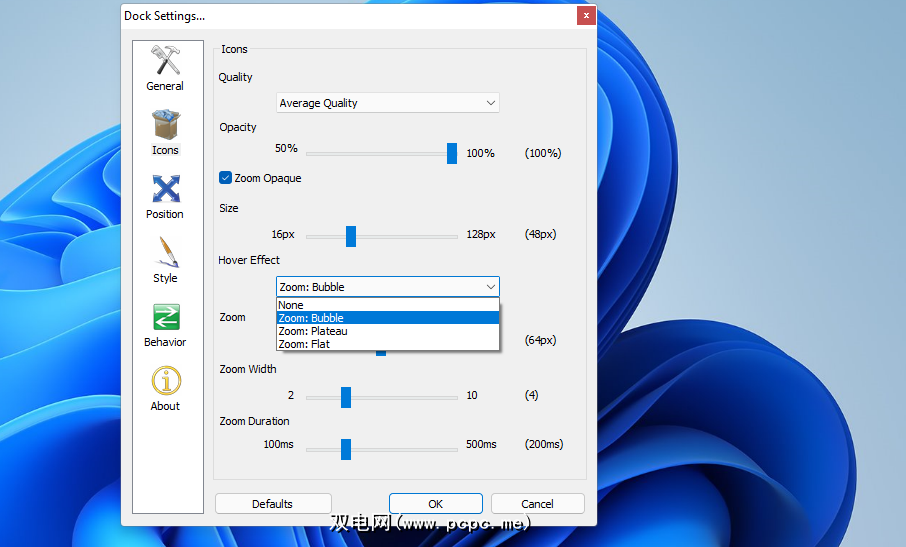Click the Cancel button
The width and height of the screenshot is (906, 547).
(x=537, y=504)
